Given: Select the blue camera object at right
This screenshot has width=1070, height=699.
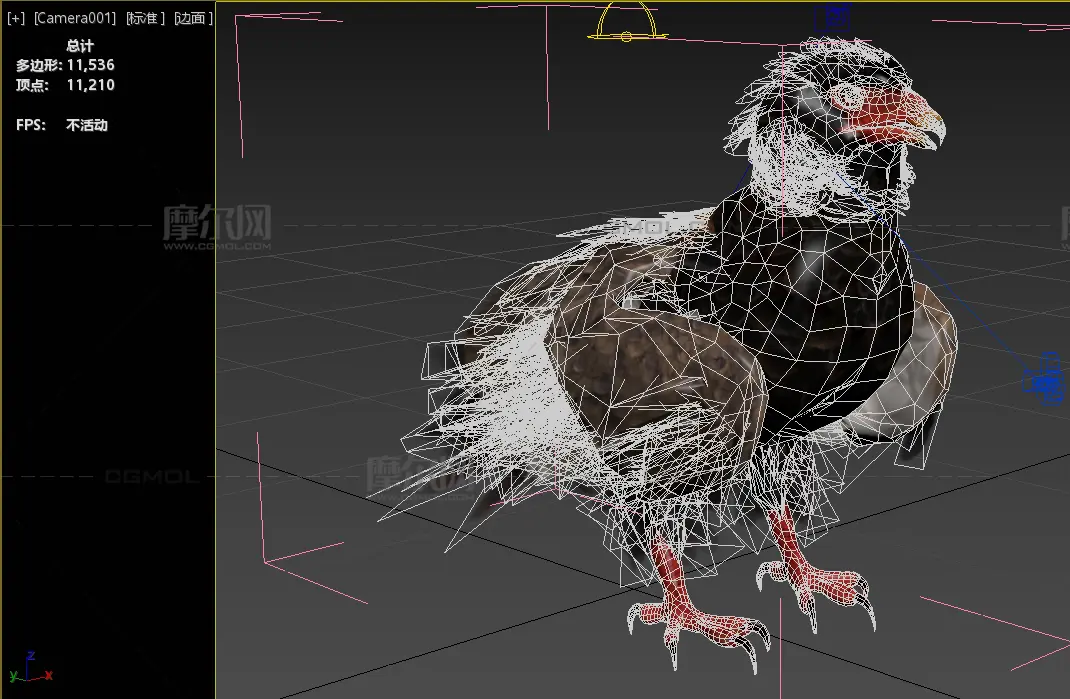Looking at the screenshot, I should point(1045,380).
